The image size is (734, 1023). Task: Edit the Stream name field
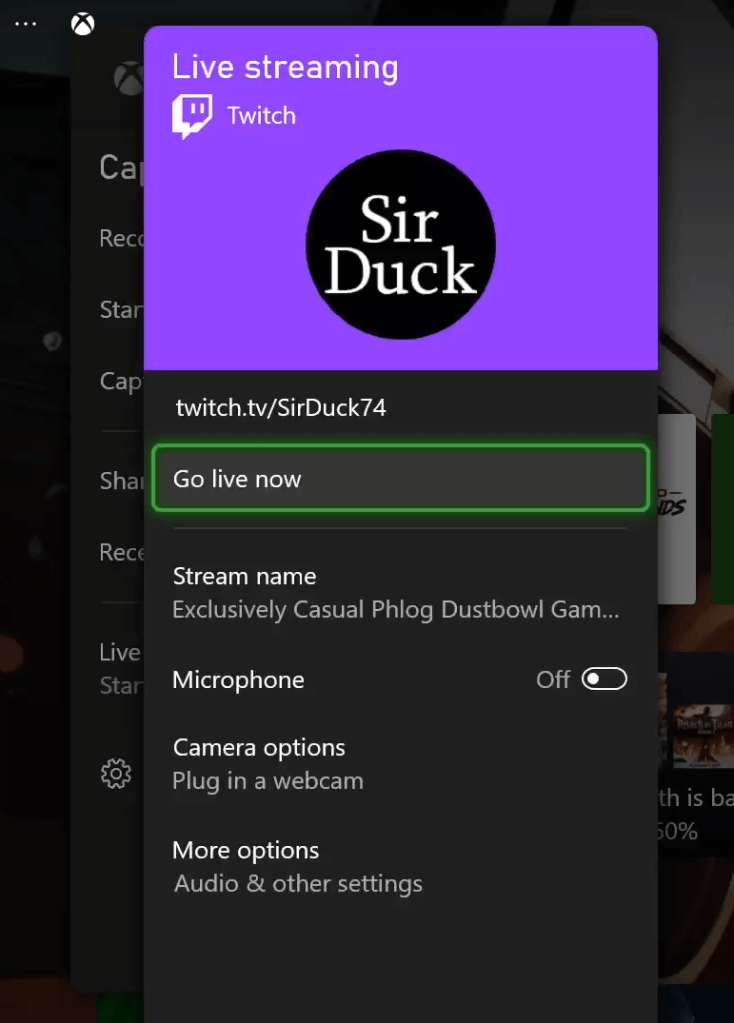[x=401, y=593]
